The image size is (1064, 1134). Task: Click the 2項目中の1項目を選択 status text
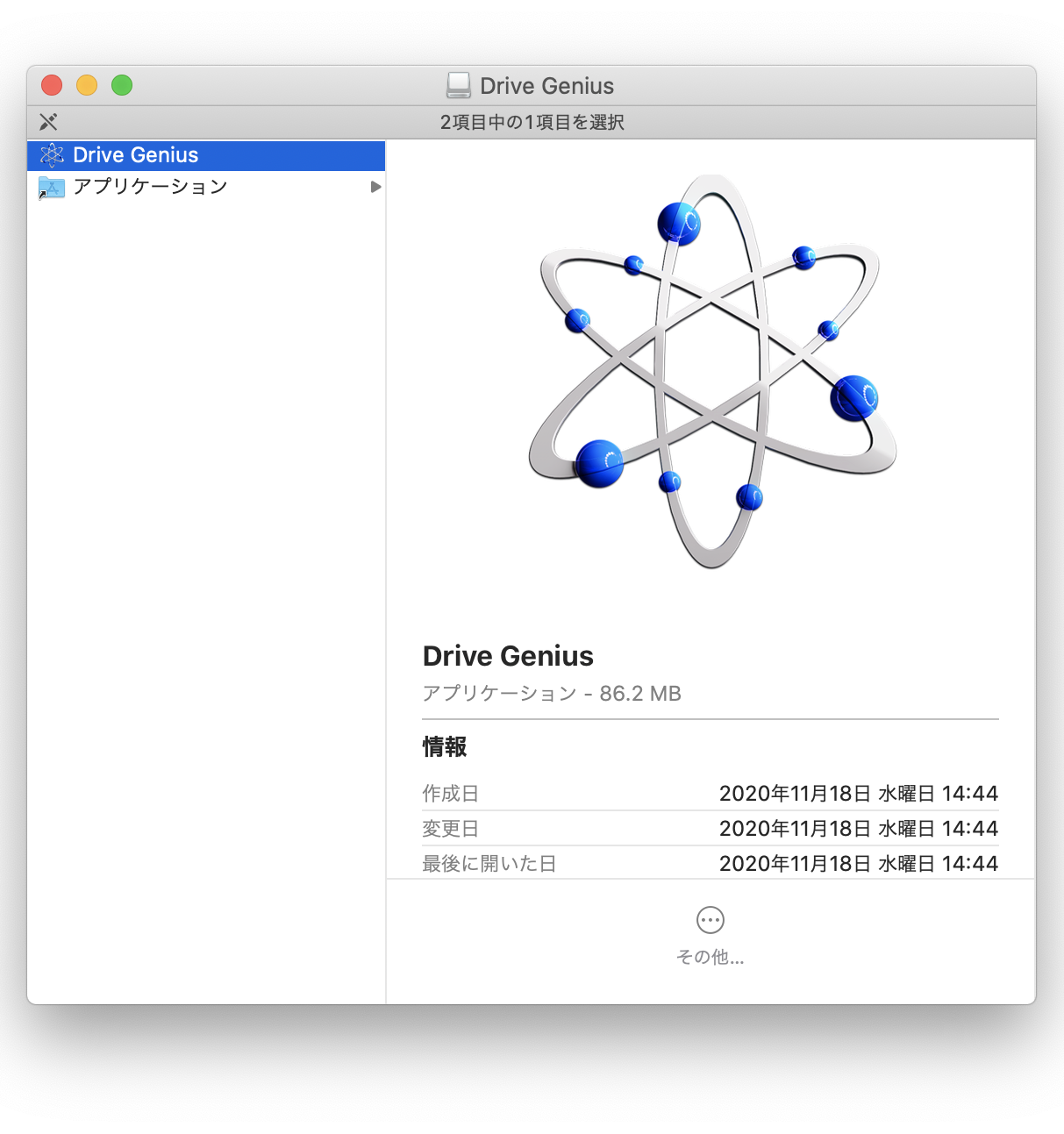532,122
